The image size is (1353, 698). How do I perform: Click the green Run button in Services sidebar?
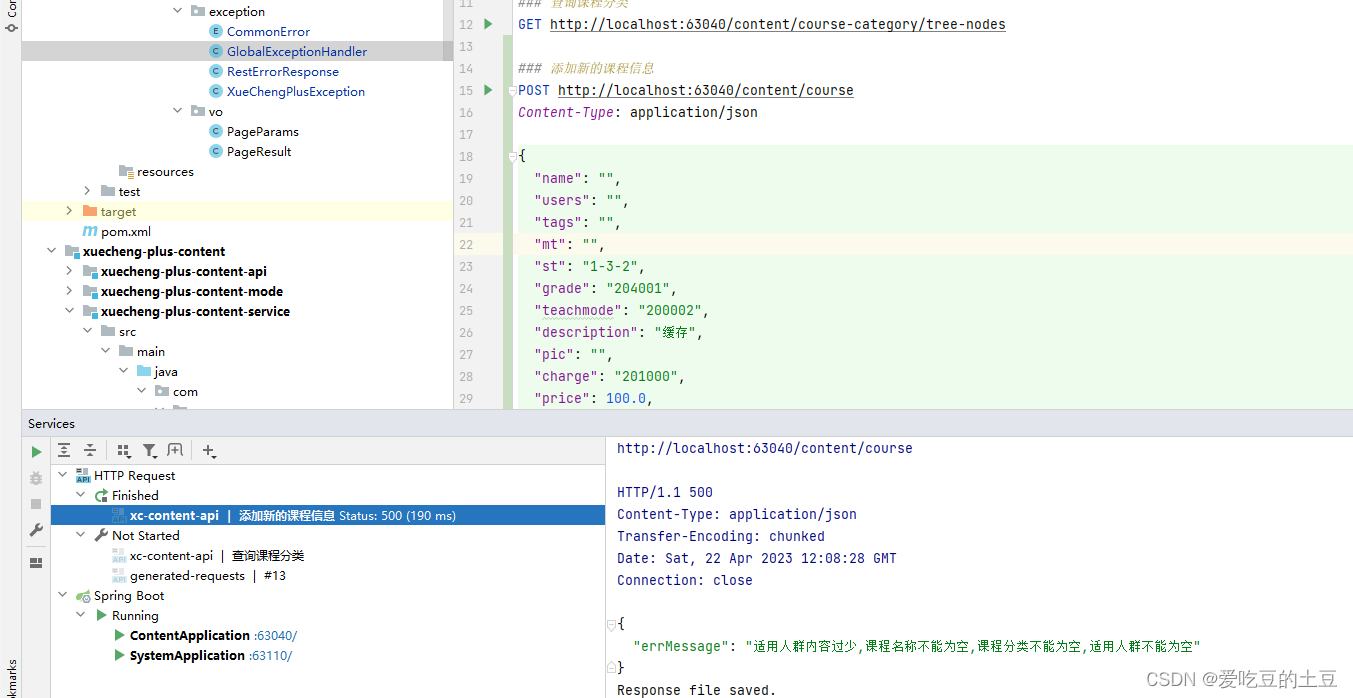pos(37,452)
